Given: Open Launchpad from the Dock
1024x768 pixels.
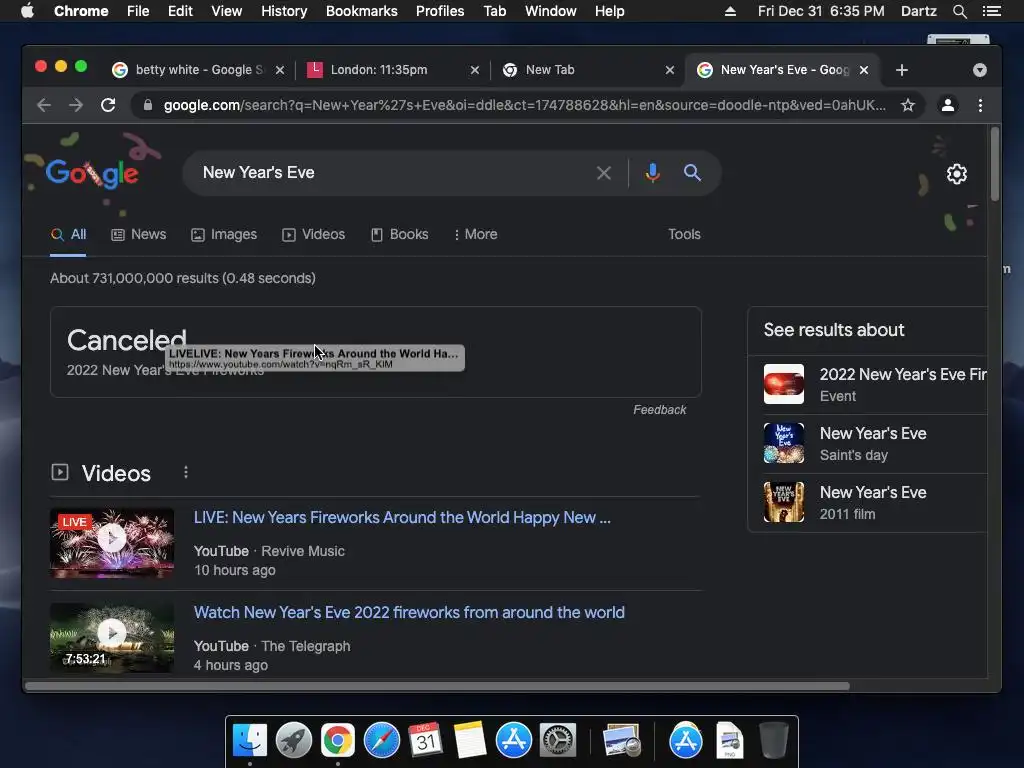Looking at the screenshot, I should click(x=294, y=741).
